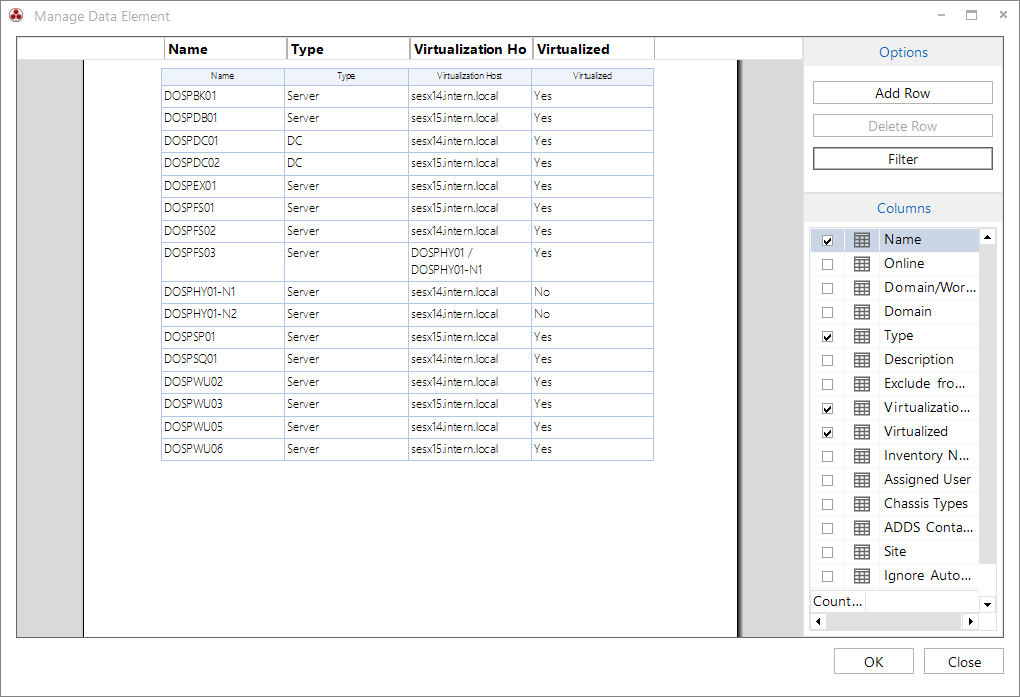Click the table icon beside Domain

[x=861, y=312]
